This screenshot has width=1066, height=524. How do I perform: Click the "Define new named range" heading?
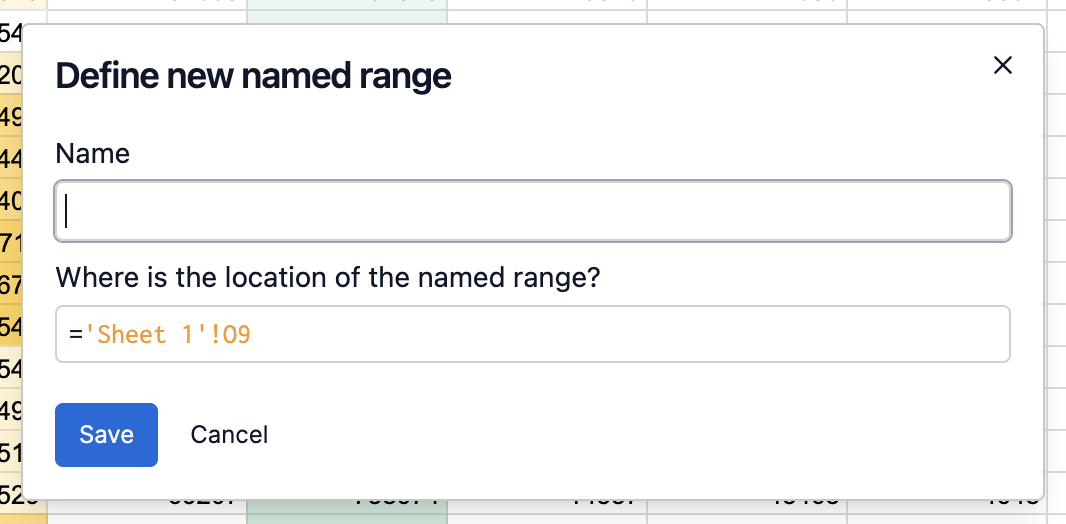tap(253, 76)
